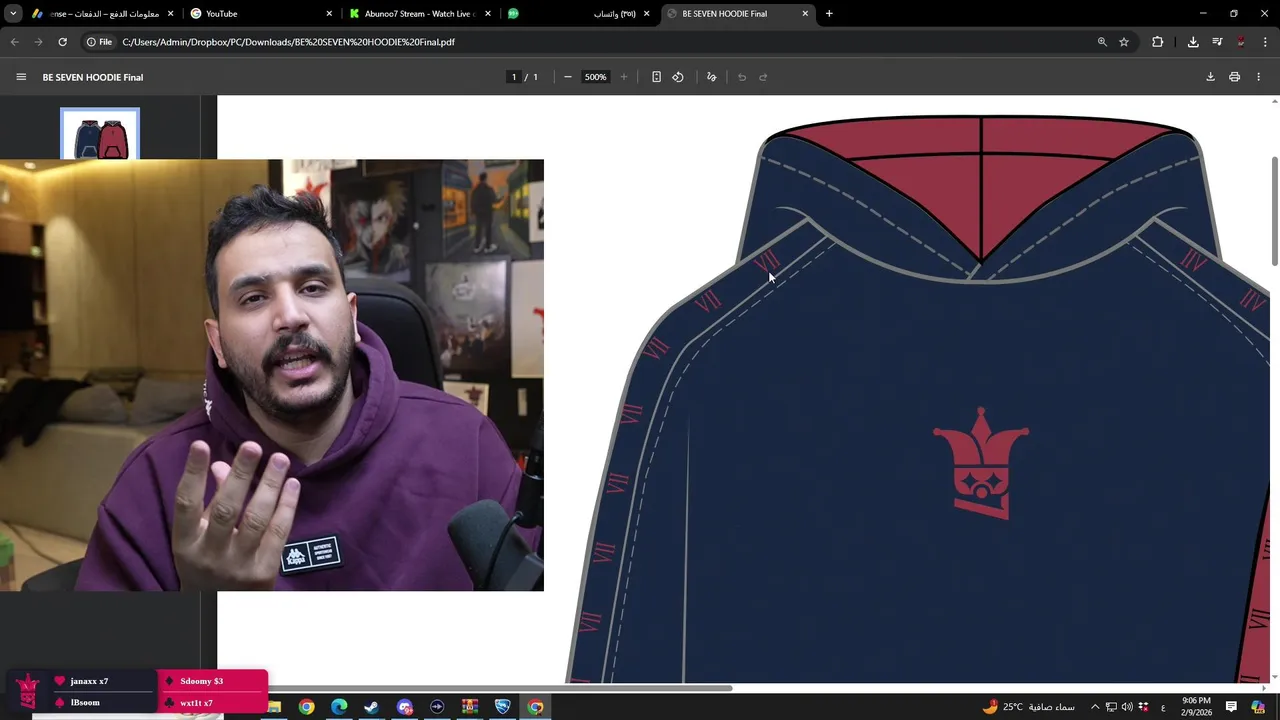Switch to the معلومات الدفع tab
This screenshot has width=1280, height=720.
pyautogui.click(x=103, y=14)
